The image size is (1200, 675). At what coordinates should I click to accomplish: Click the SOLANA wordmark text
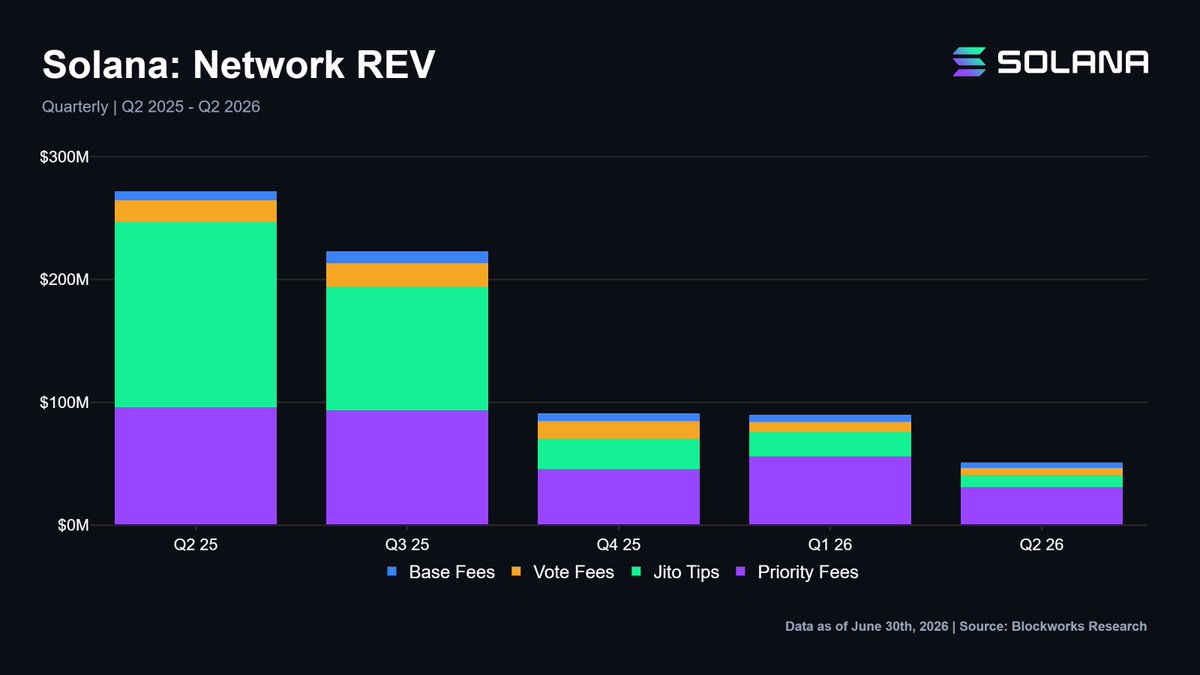click(1073, 62)
